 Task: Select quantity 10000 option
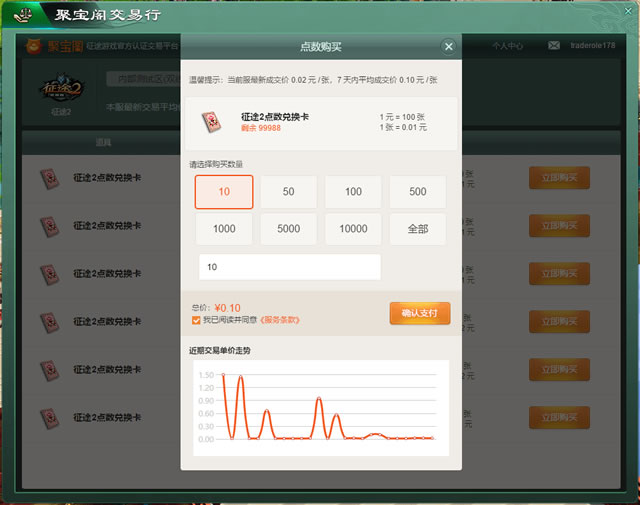(353, 229)
